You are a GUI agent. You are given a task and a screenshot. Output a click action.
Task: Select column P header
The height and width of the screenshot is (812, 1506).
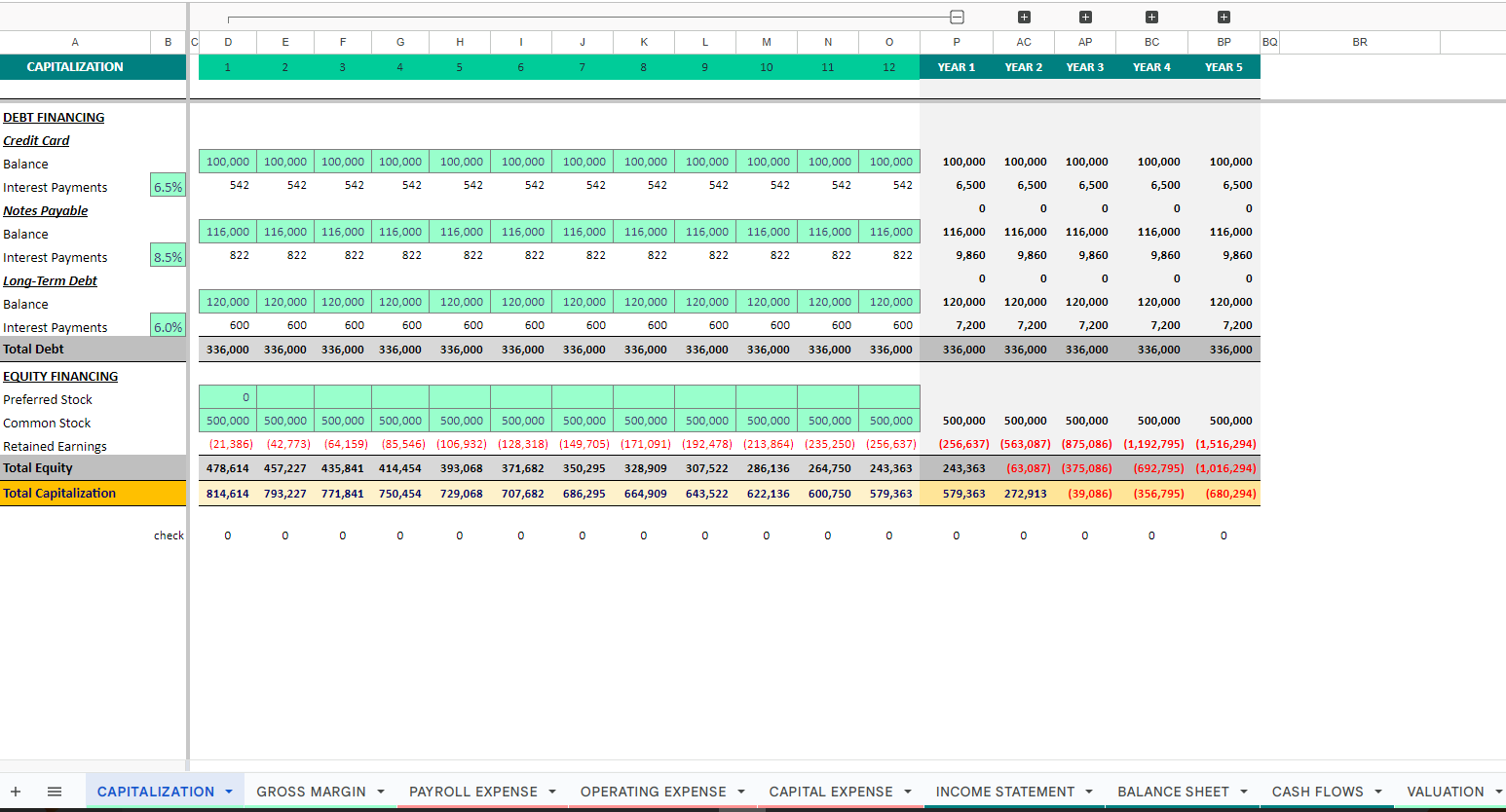pos(957,42)
